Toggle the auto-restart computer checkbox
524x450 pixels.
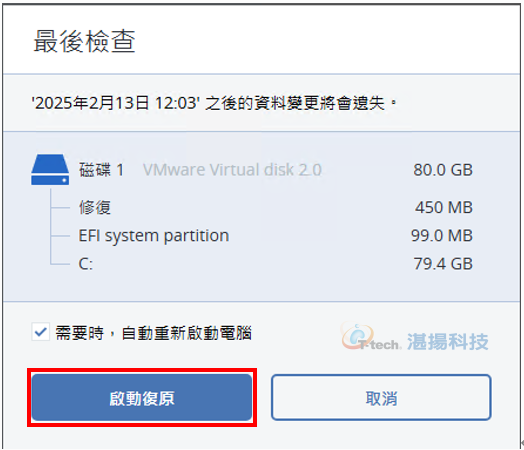tap(40, 332)
